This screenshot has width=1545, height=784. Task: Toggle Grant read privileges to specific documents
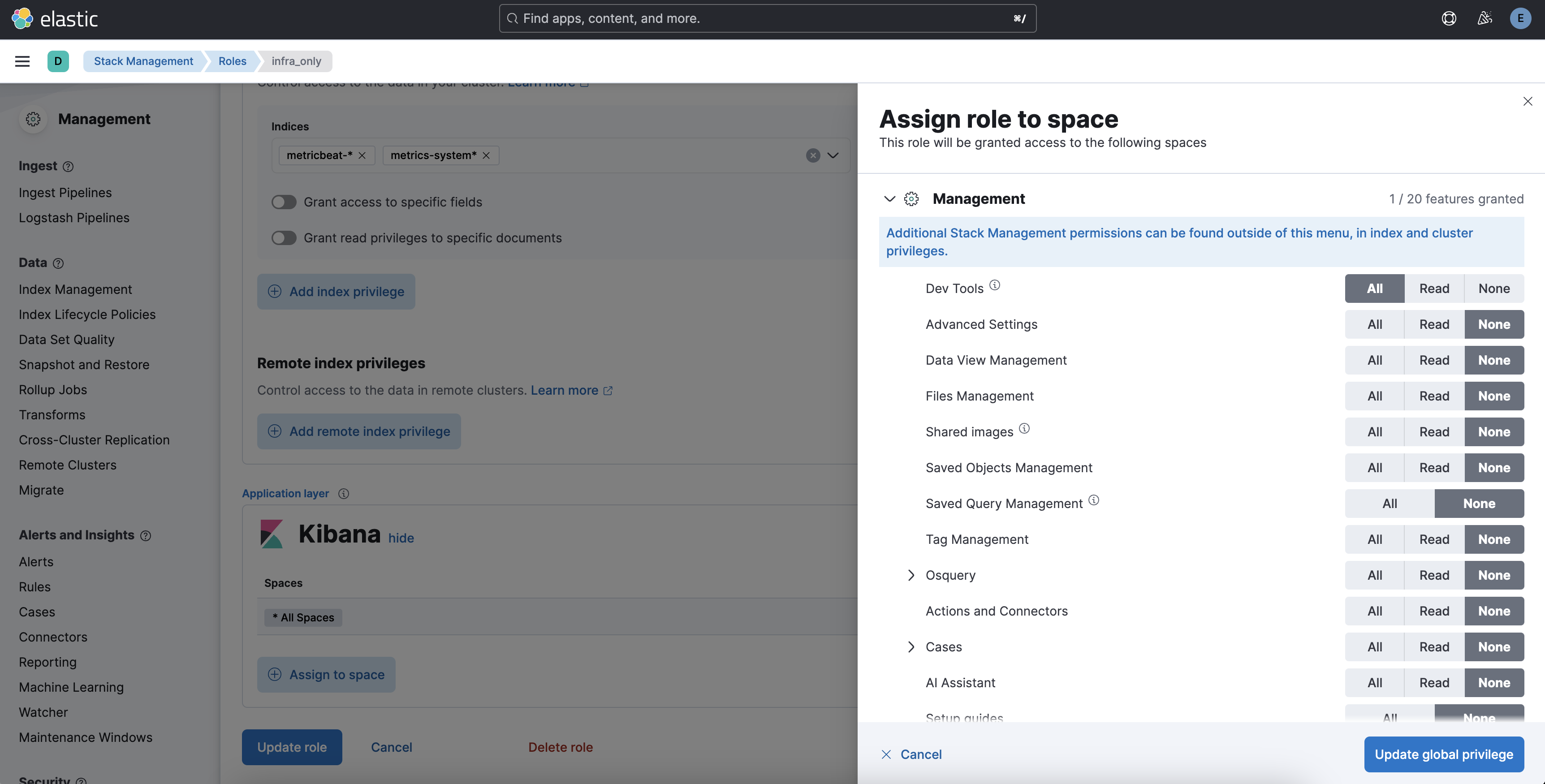click(x=284, y=238)
